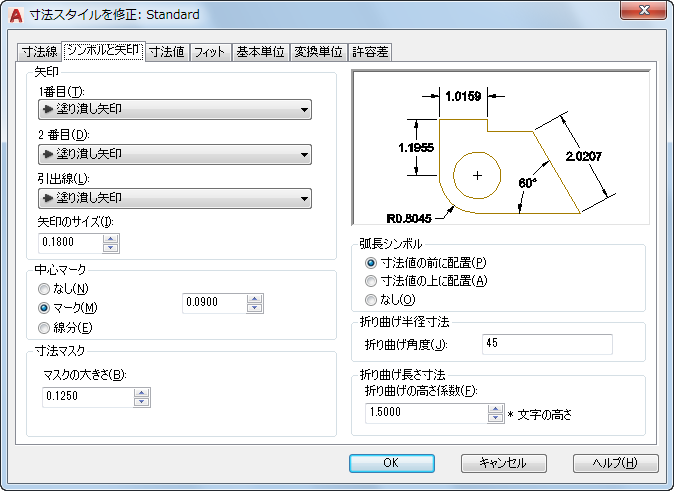
Task: Open the 許容差 tab
Action: coord(370,52)
